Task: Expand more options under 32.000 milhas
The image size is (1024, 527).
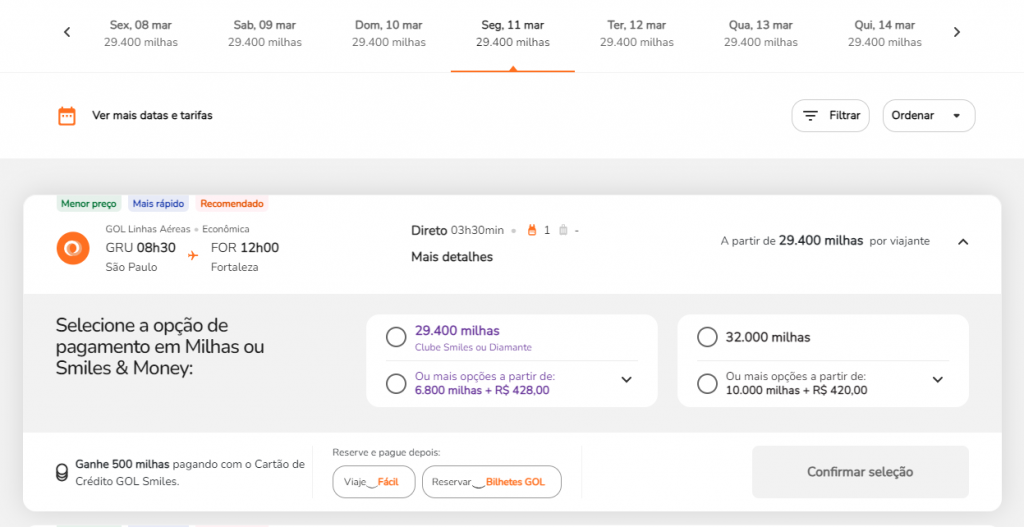Action: point(938,380)
